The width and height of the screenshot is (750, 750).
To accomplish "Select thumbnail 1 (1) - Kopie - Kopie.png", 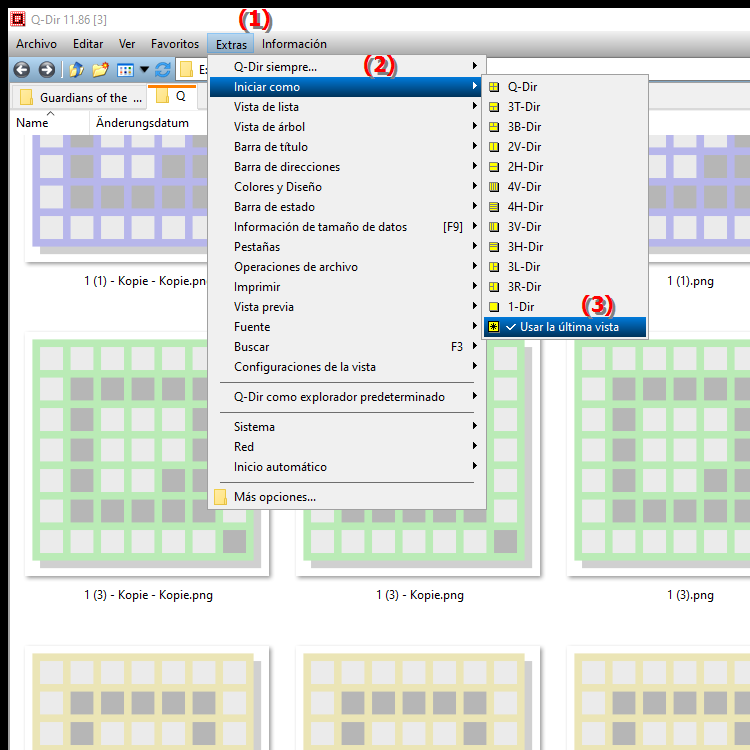I will click(116, 199).
